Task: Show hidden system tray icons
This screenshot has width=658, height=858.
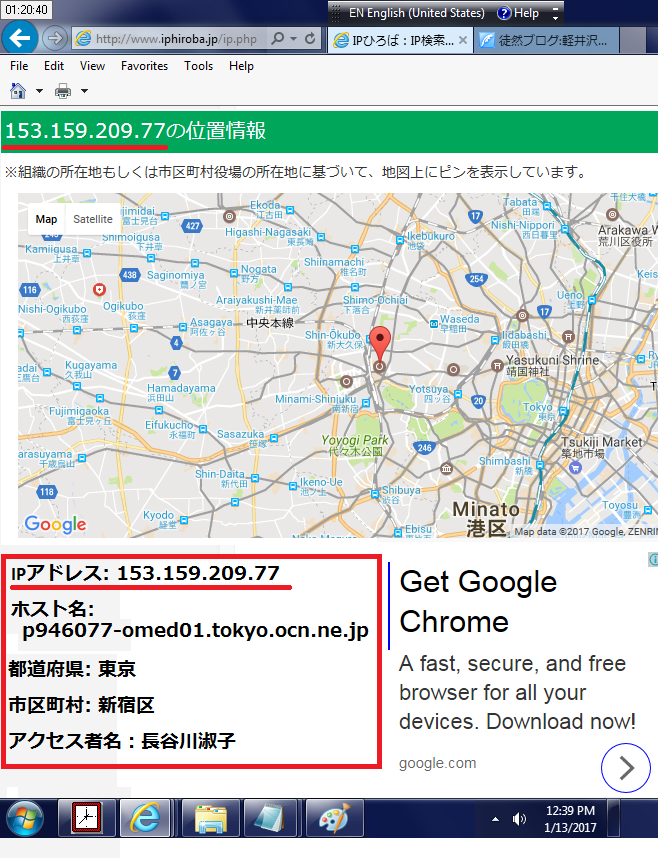Action: point(495,819)
